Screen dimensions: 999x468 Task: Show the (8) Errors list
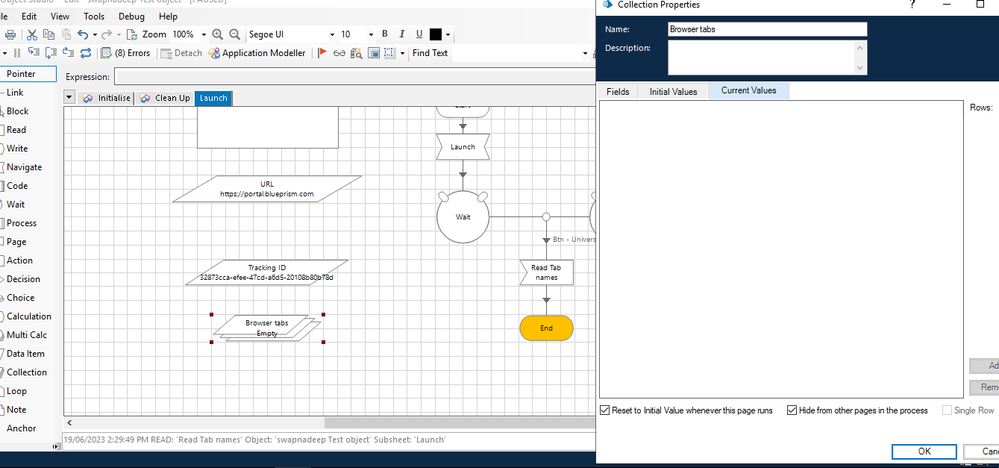126,53
